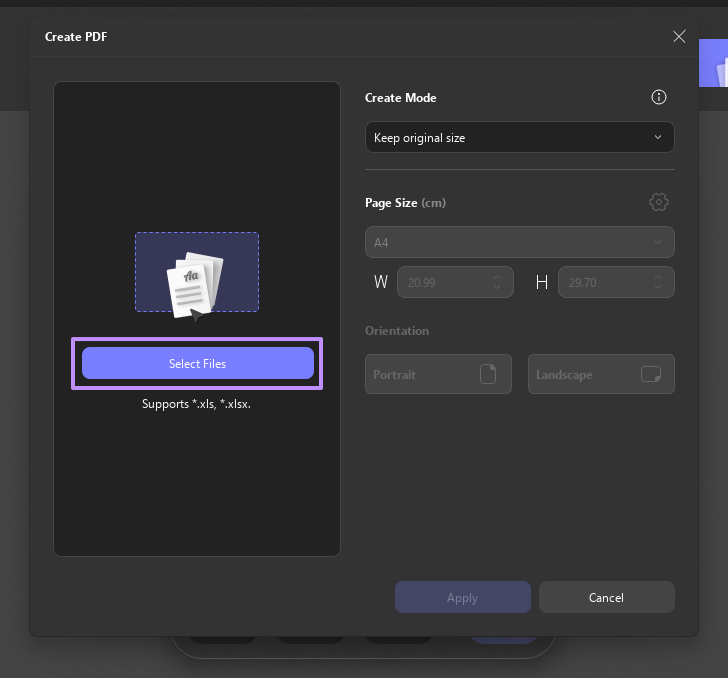This screenshot has width=728, height=678.
Task: Click the width W input field
Action: pos(455,282)
